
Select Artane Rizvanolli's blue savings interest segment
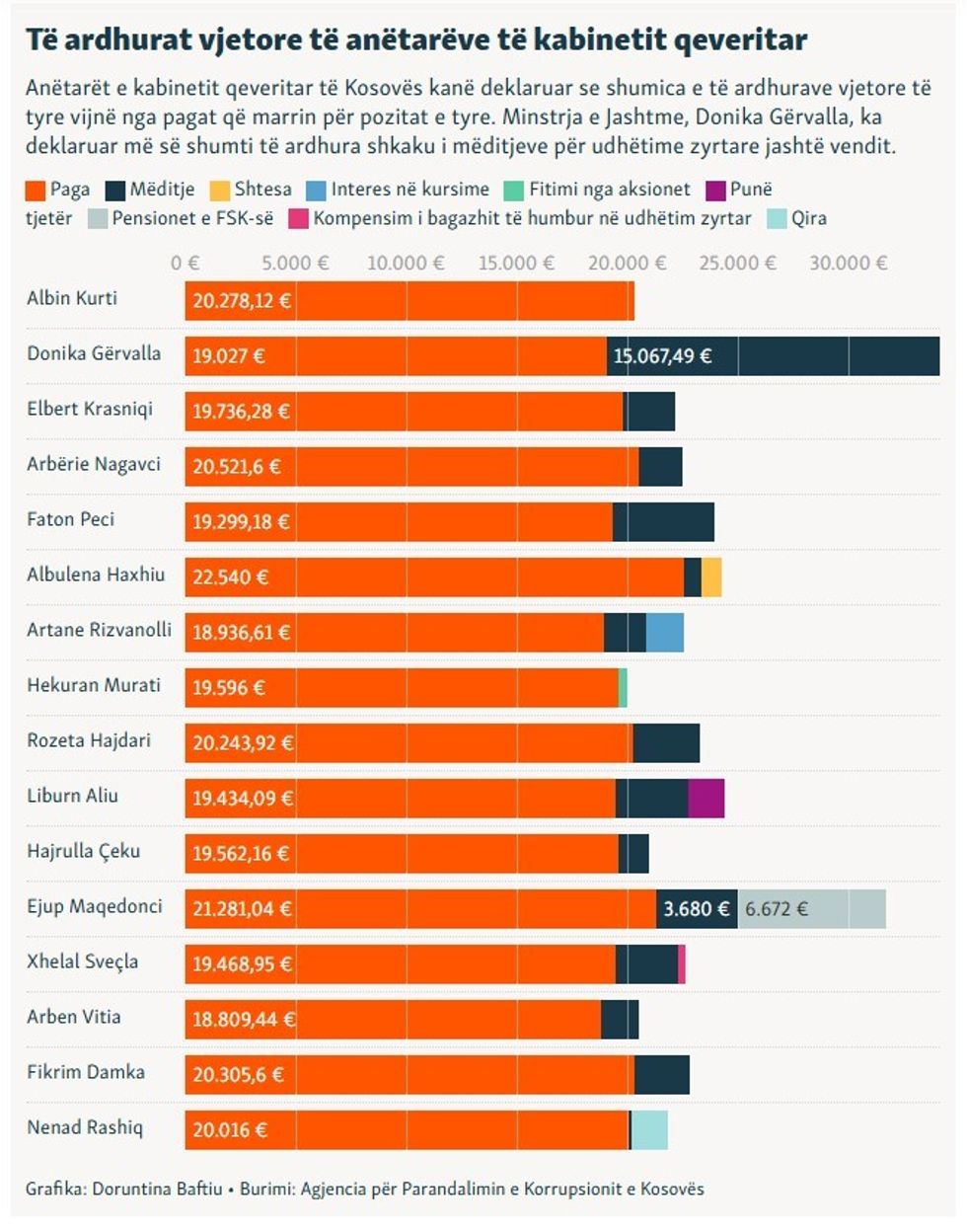coord(665,633)
